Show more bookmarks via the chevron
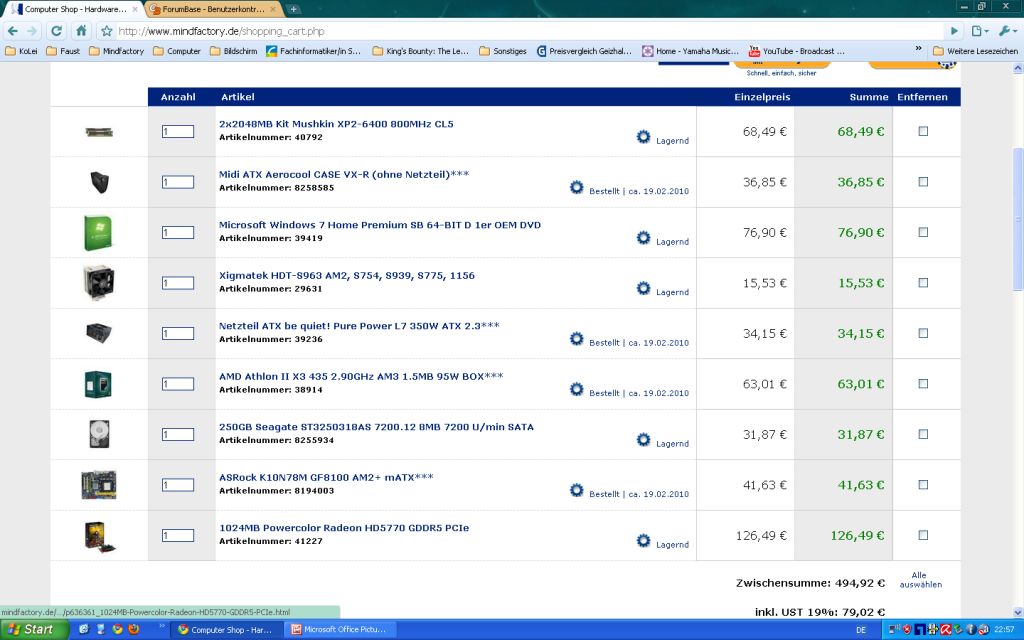 tap(918, 49)
